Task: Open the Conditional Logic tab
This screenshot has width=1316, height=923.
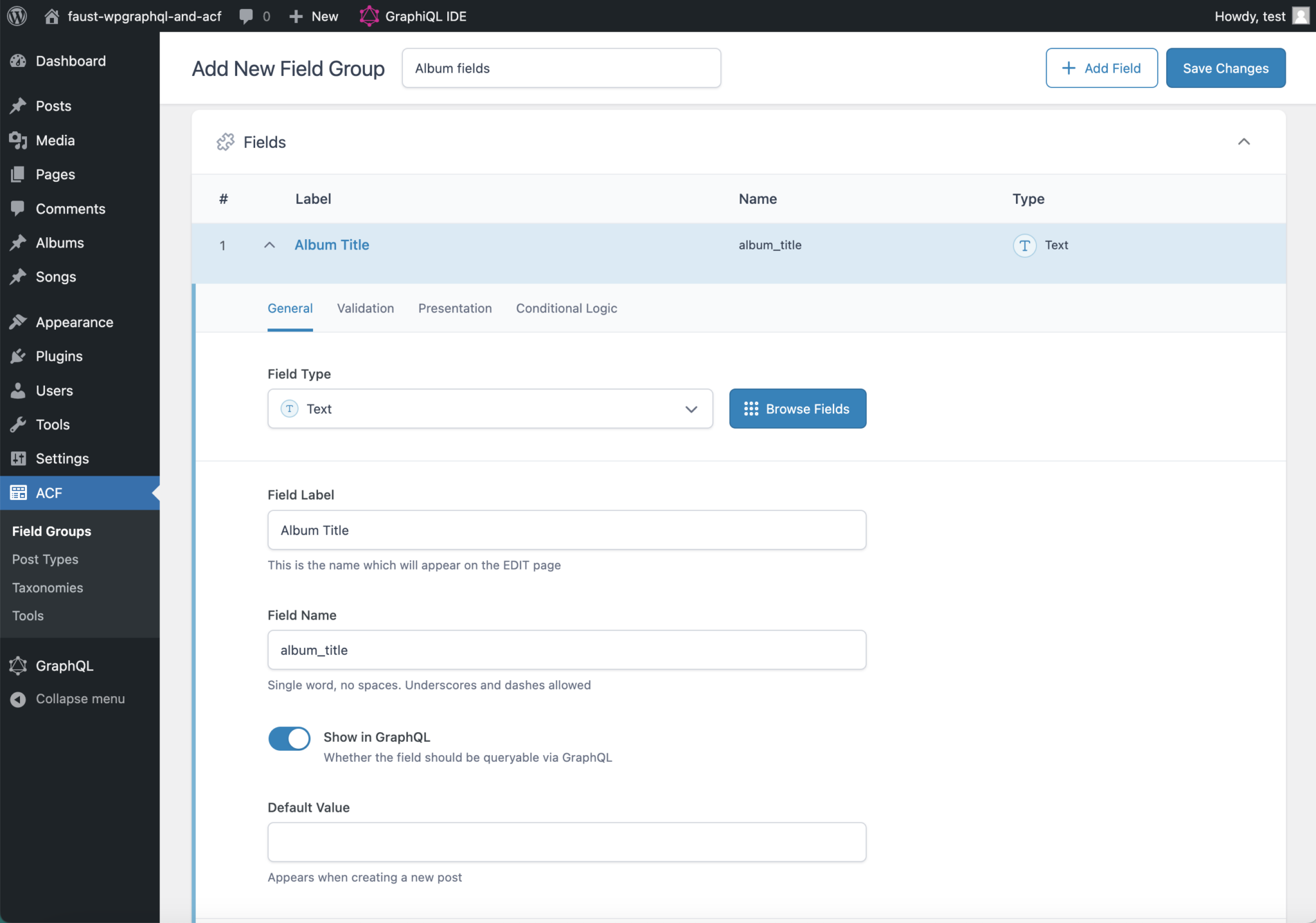Action: coord(566,309)
